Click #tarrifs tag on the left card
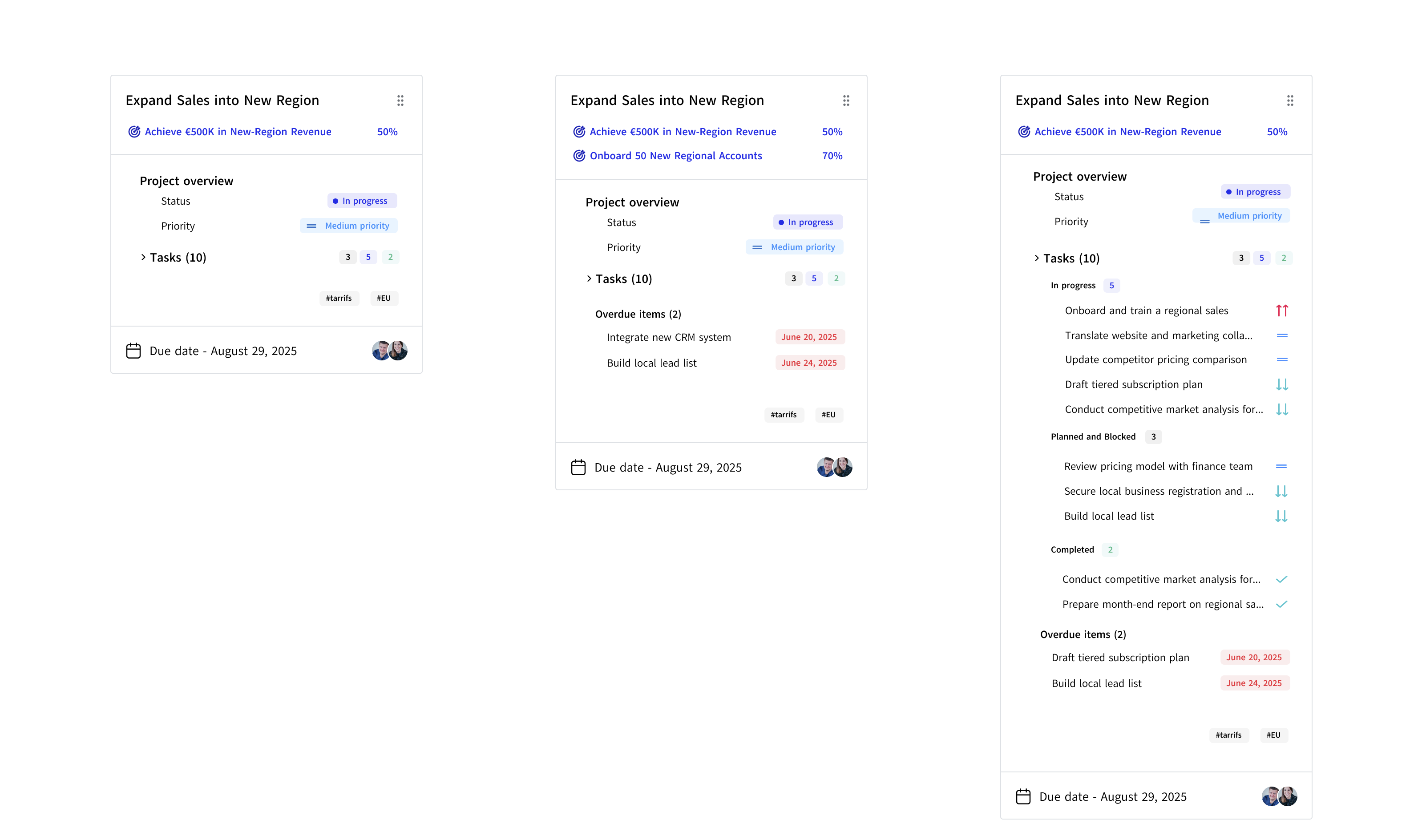Image resolution: width=1422 pixels, height=840 pixels. [x=339, y=298]
